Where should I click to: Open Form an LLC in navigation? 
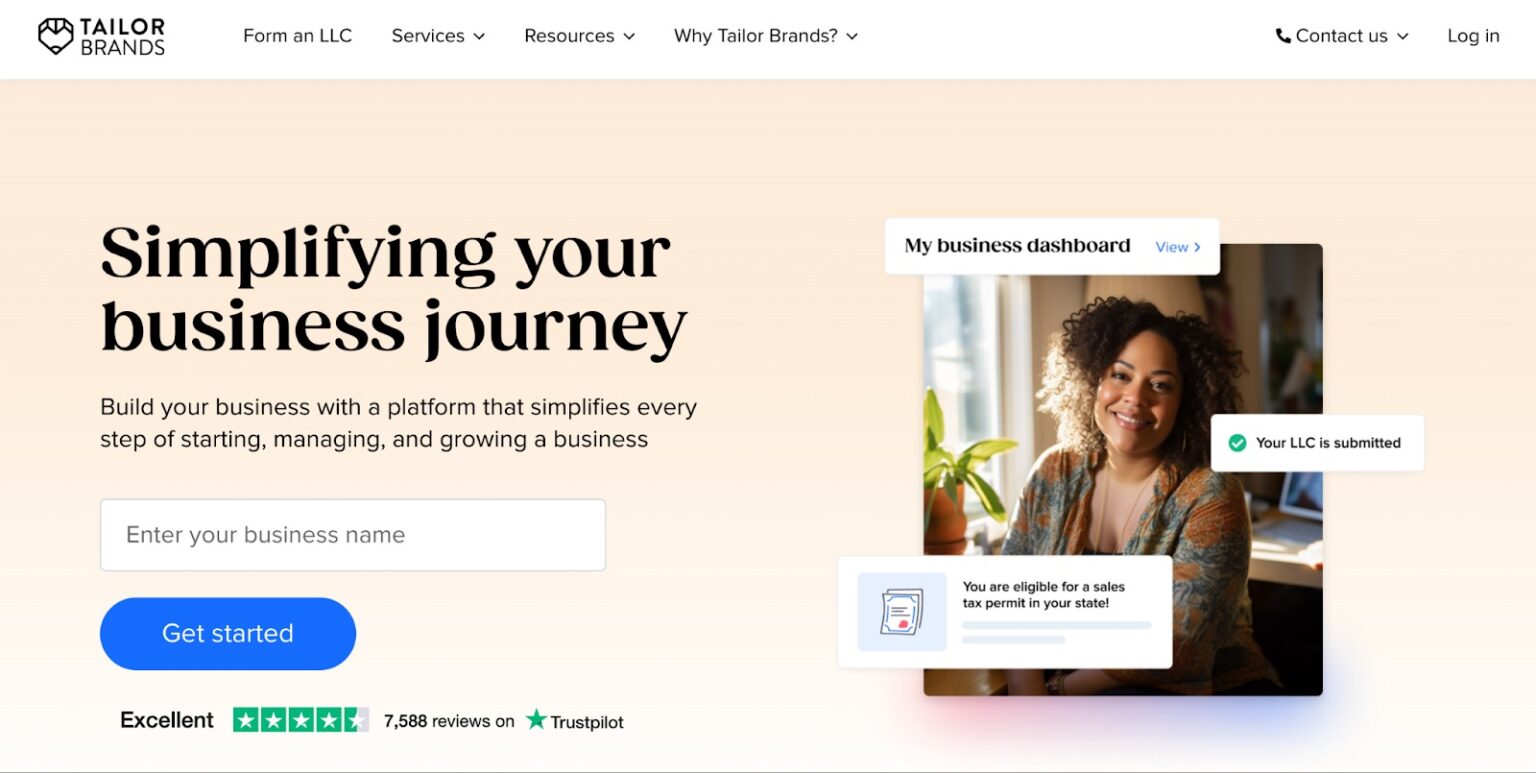point(297,36)
